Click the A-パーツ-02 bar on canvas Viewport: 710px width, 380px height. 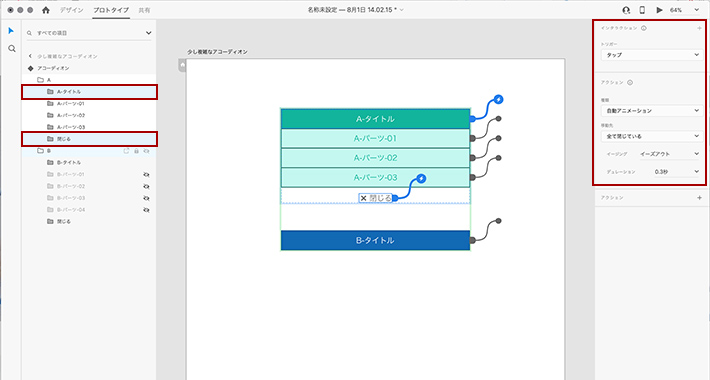click(375, 158)
